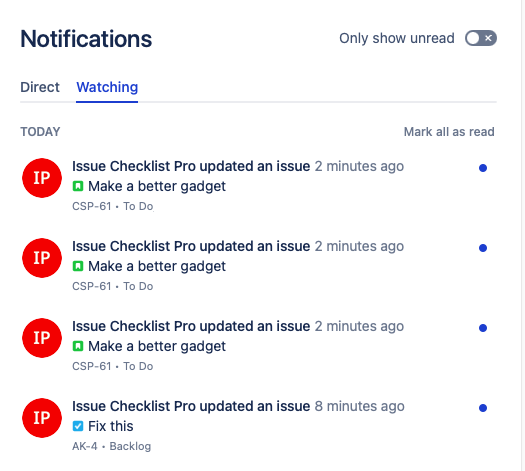Click the unread dot on the first notification
525x471 pixels.
point(483,168)
